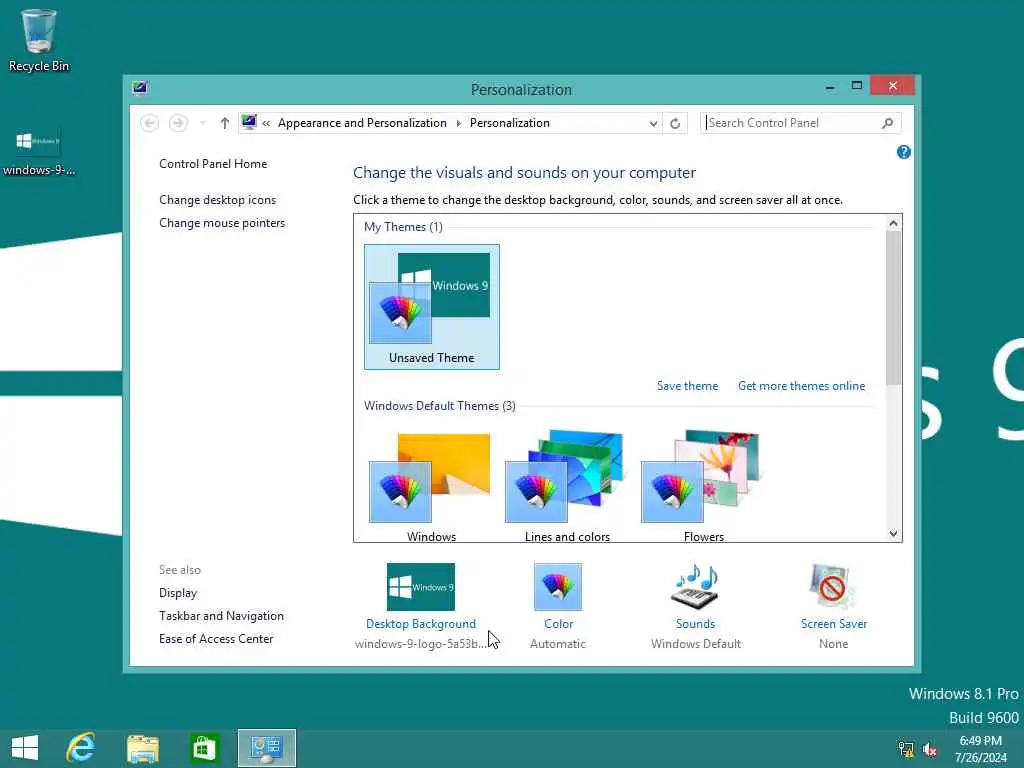Image resolution: width=1024 pixels, height=768 pixels.
Task: Open Help via the blue question mark
Action: click(903, 152)
